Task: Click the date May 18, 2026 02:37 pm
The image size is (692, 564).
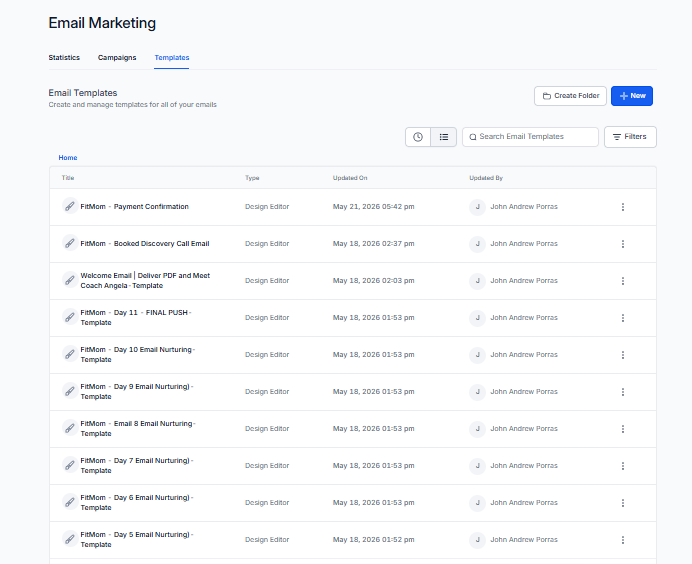Action: click(374, 244)
